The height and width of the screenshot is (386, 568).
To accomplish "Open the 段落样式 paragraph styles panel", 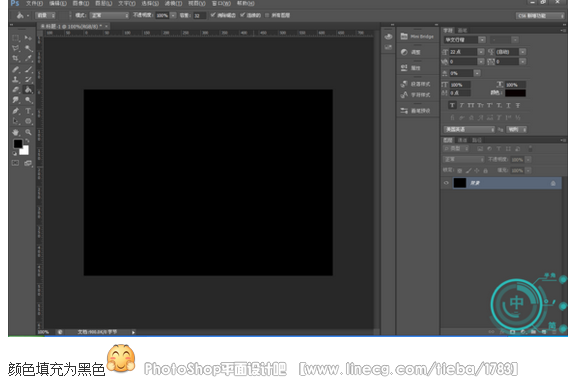I will (x=415, y=84).
